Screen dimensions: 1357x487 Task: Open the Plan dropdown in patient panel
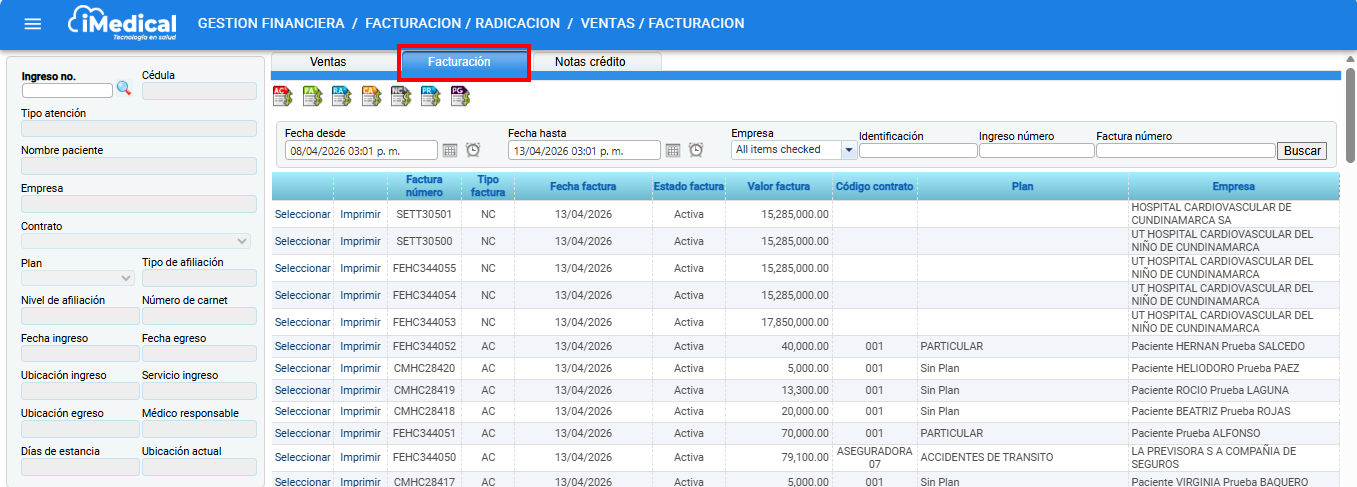126,278
